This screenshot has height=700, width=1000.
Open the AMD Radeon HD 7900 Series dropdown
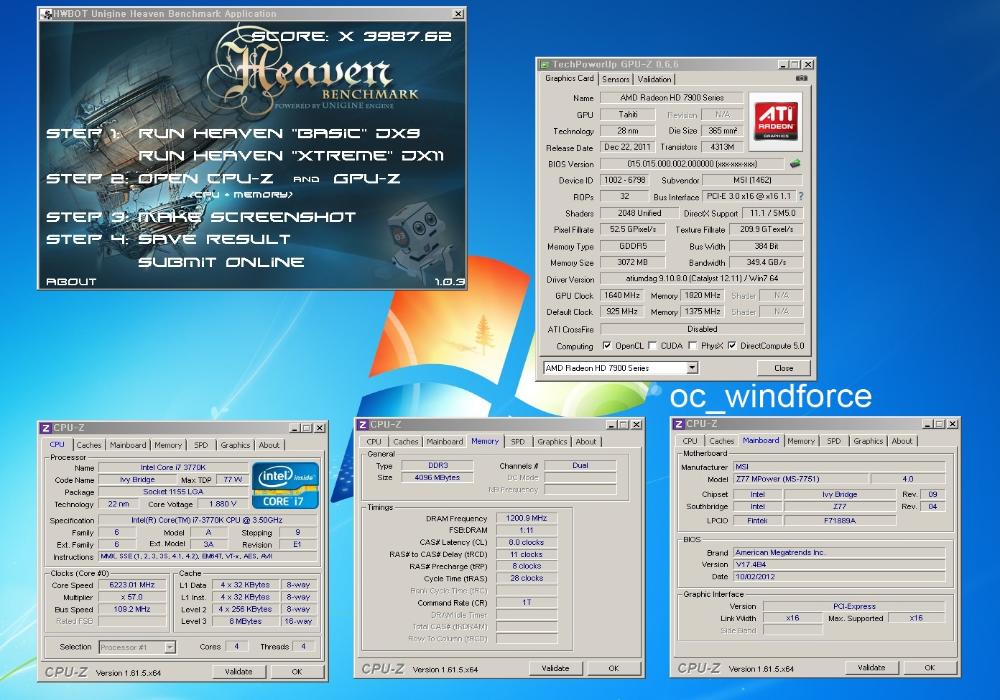click(692, 368)
